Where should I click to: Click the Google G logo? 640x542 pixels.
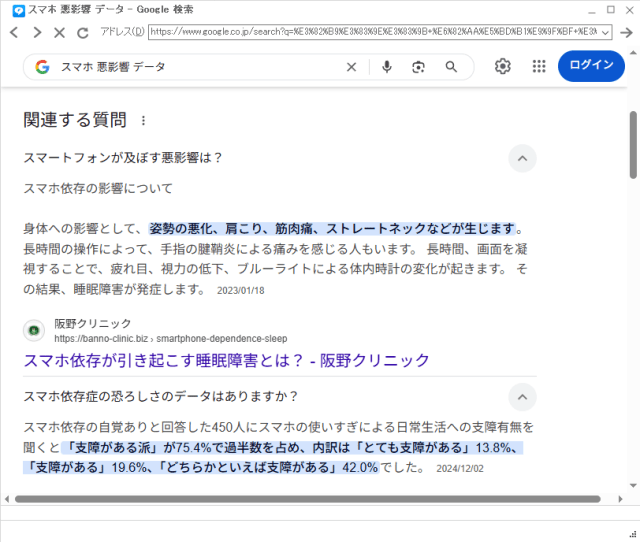[x=42, y=67]
